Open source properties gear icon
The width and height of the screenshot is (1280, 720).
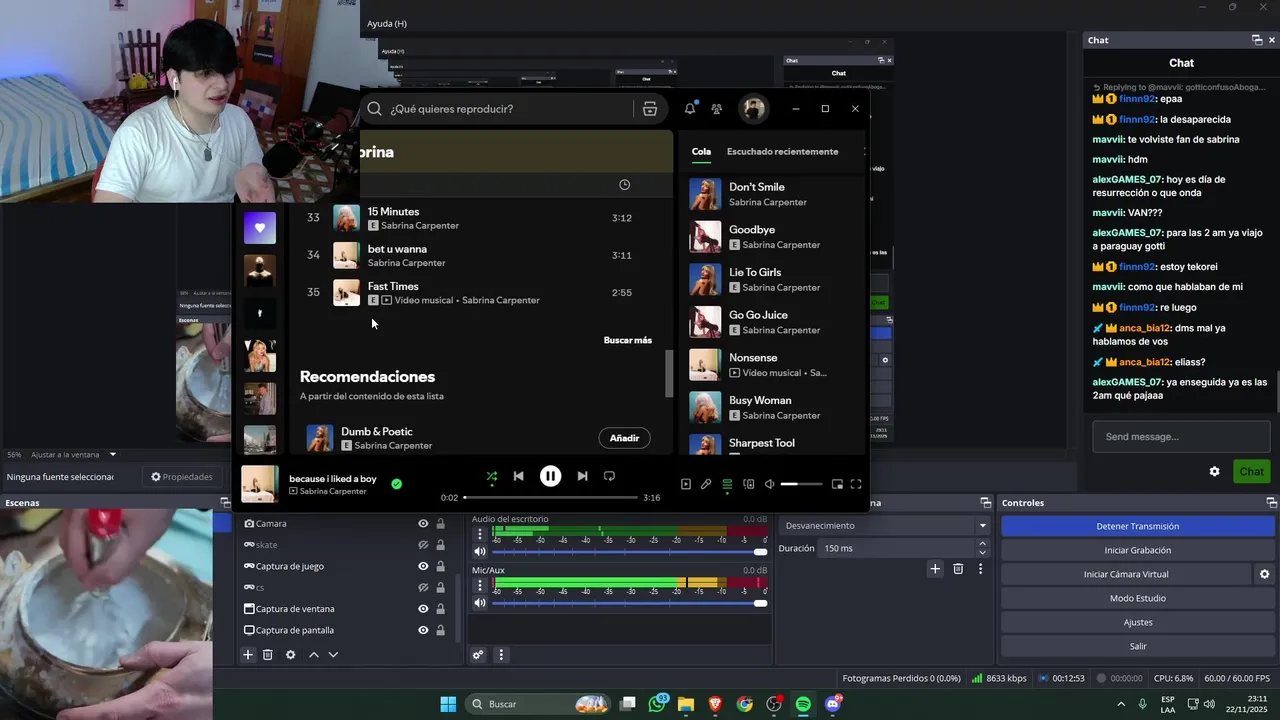pyautogui.click(x=291, y=655)
